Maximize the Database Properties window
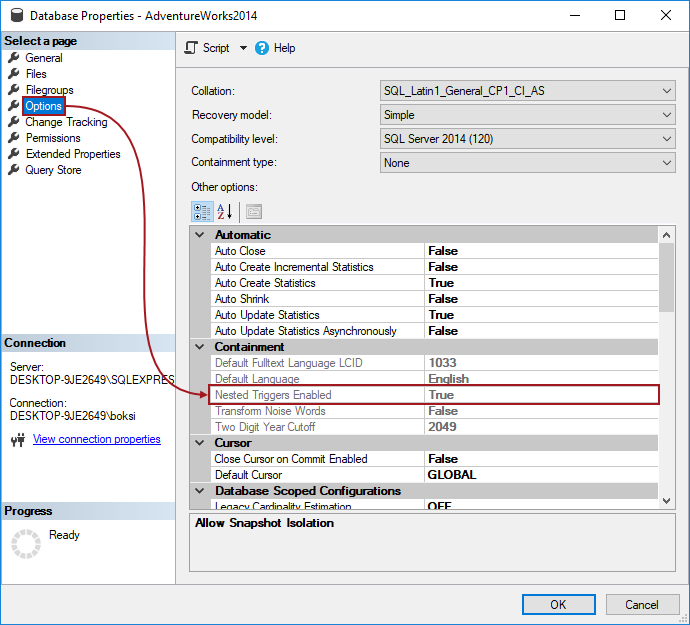 coord(620,15)
